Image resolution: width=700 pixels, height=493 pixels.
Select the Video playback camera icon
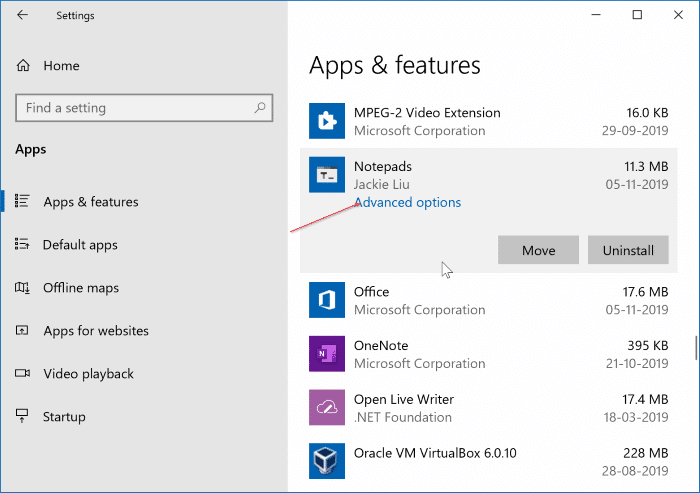pos(22,373)
